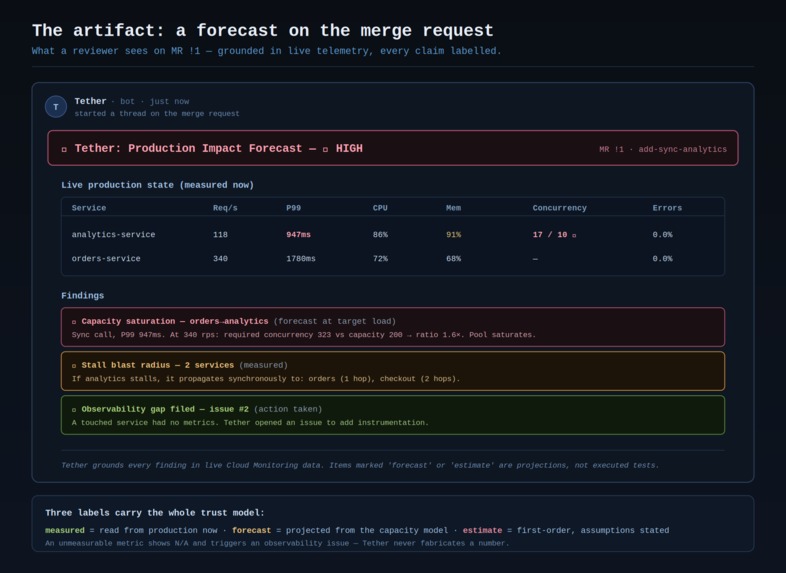The image size is (786, 573).
Task: Click the icon before Production Impact Forecast
Action: click(x=64, y=149)
